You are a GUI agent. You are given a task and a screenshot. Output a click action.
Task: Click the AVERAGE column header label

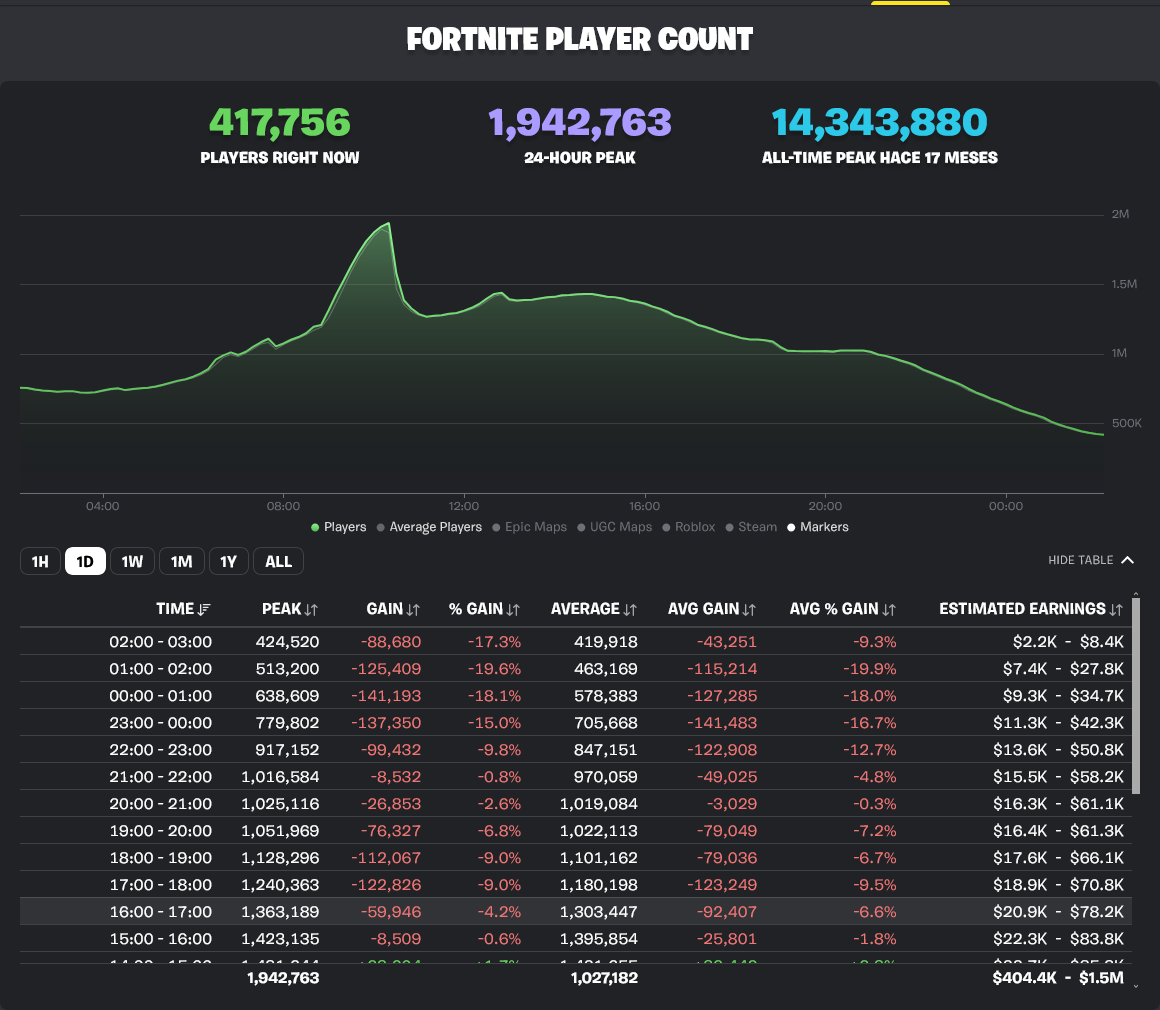coord(584,609)
